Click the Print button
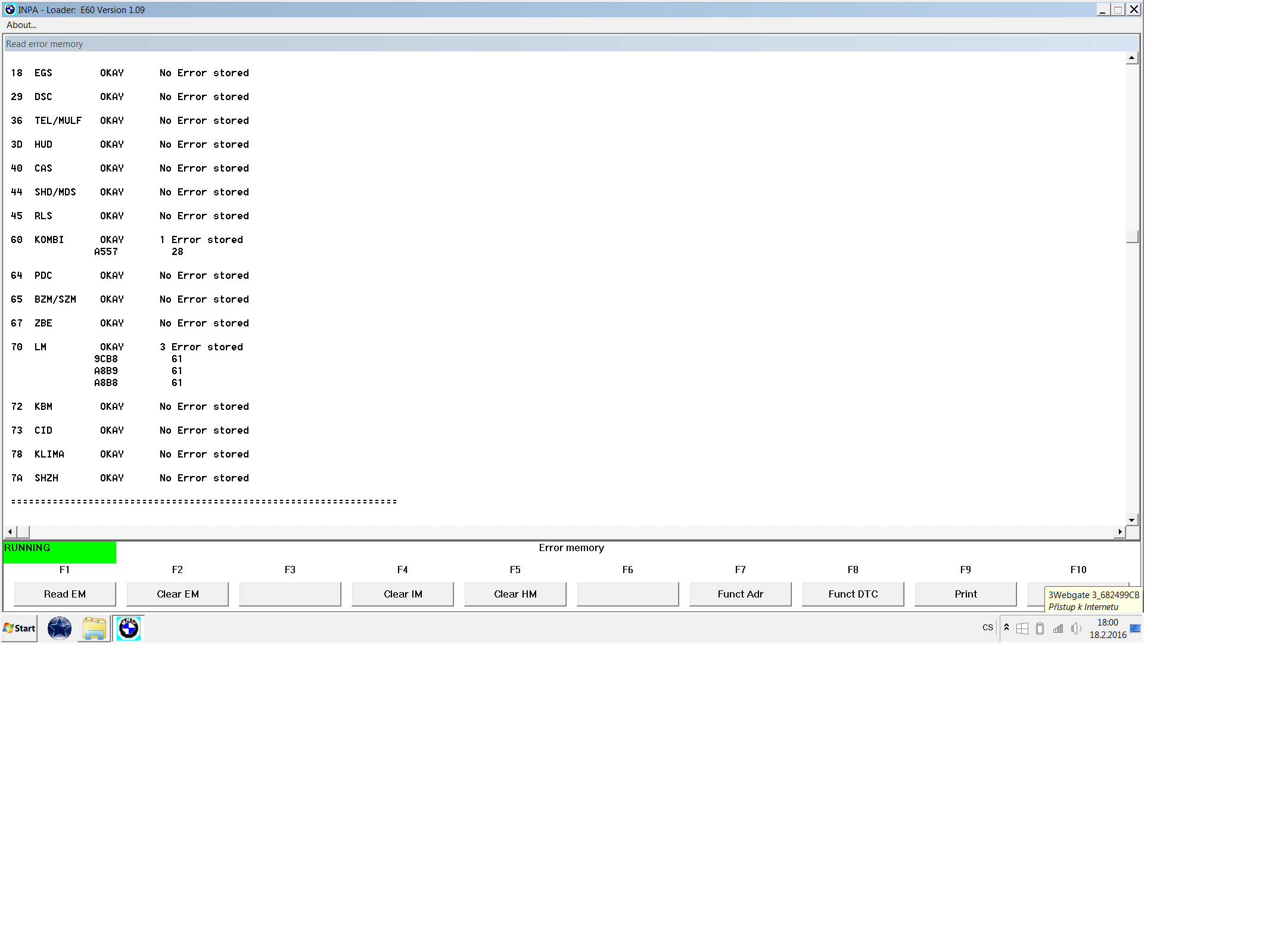1269x952 pixels. pyautogui.click(x=966, y=594)
